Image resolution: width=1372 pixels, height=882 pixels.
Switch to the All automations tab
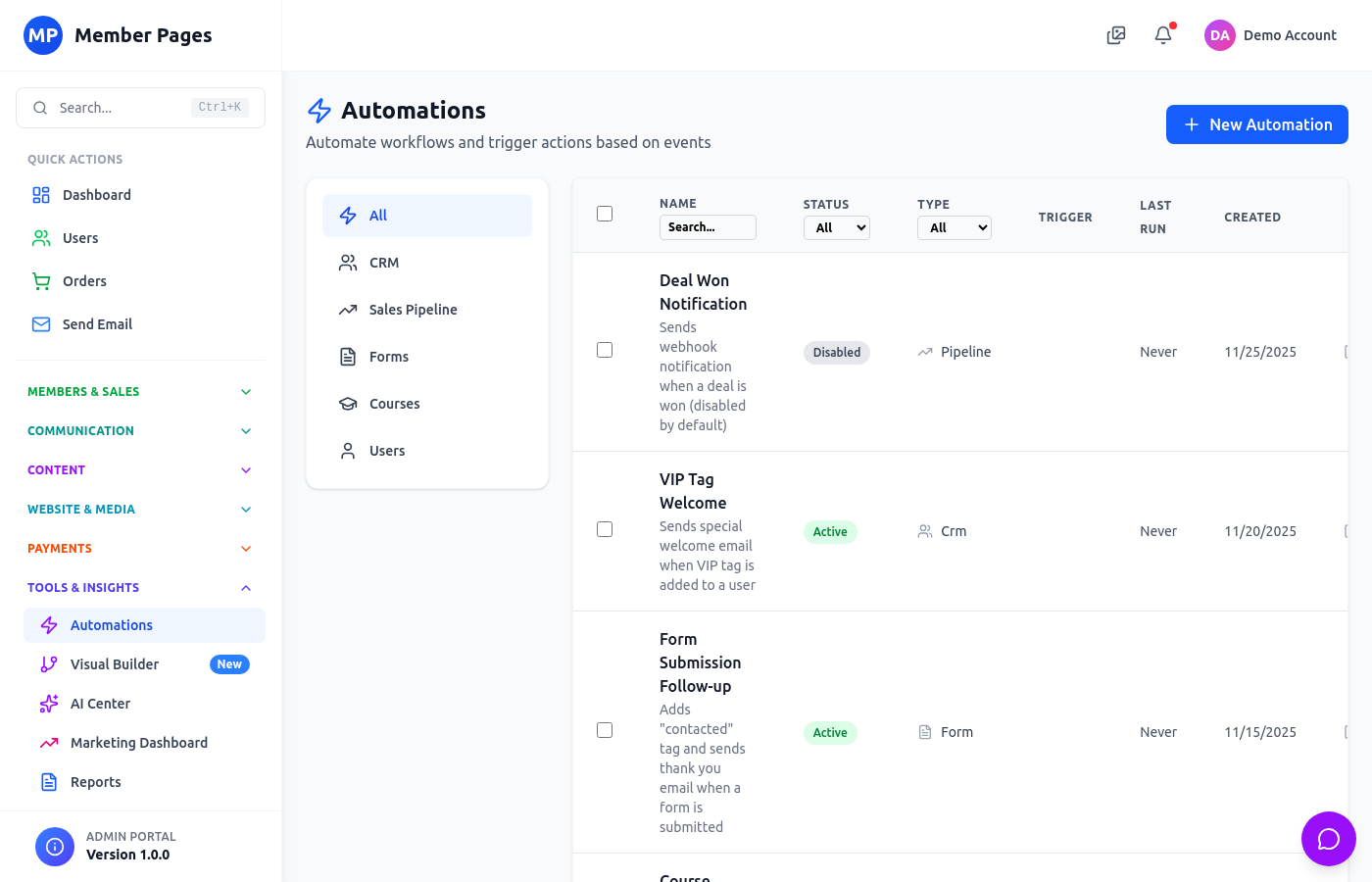point(426,215)
